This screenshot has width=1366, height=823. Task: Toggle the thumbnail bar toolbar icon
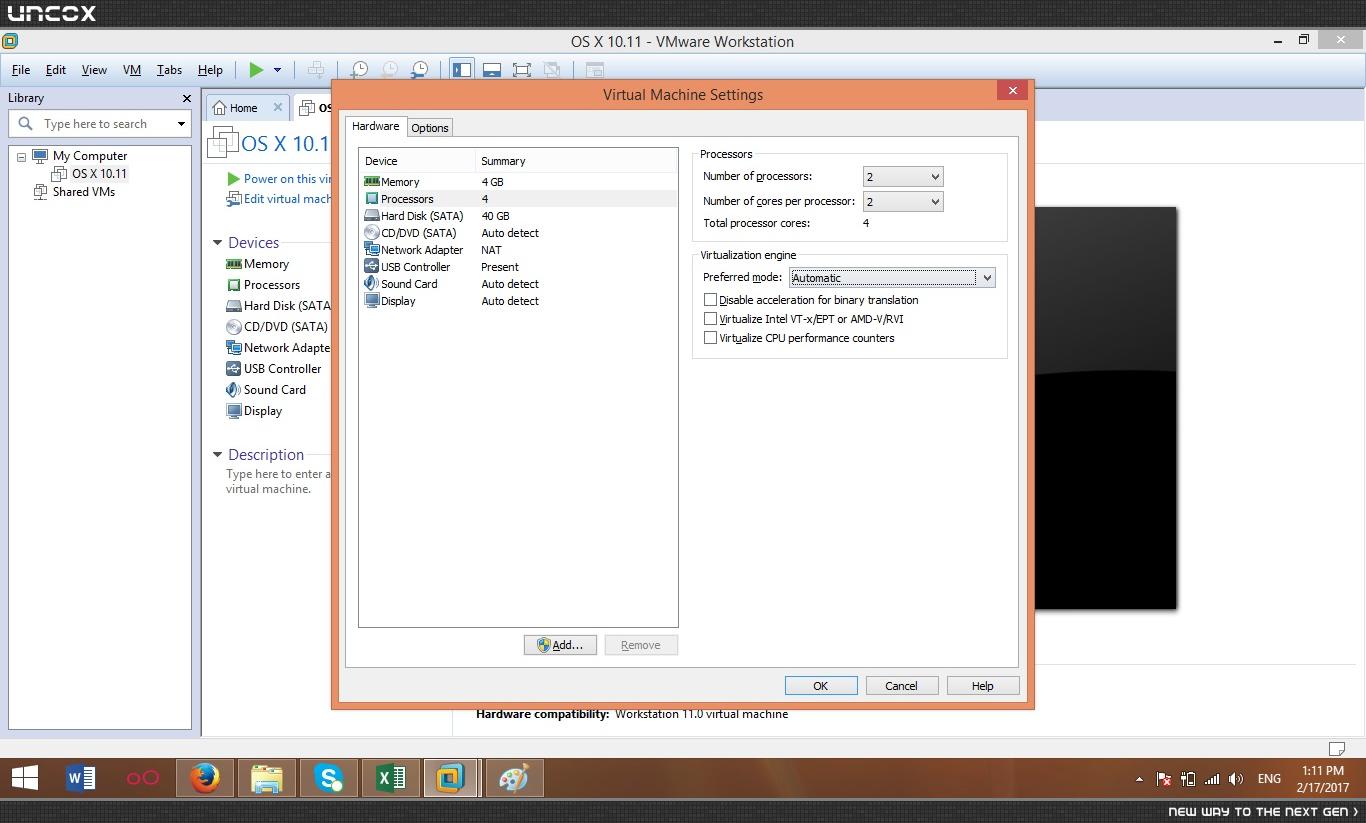(x=491, y=70)
